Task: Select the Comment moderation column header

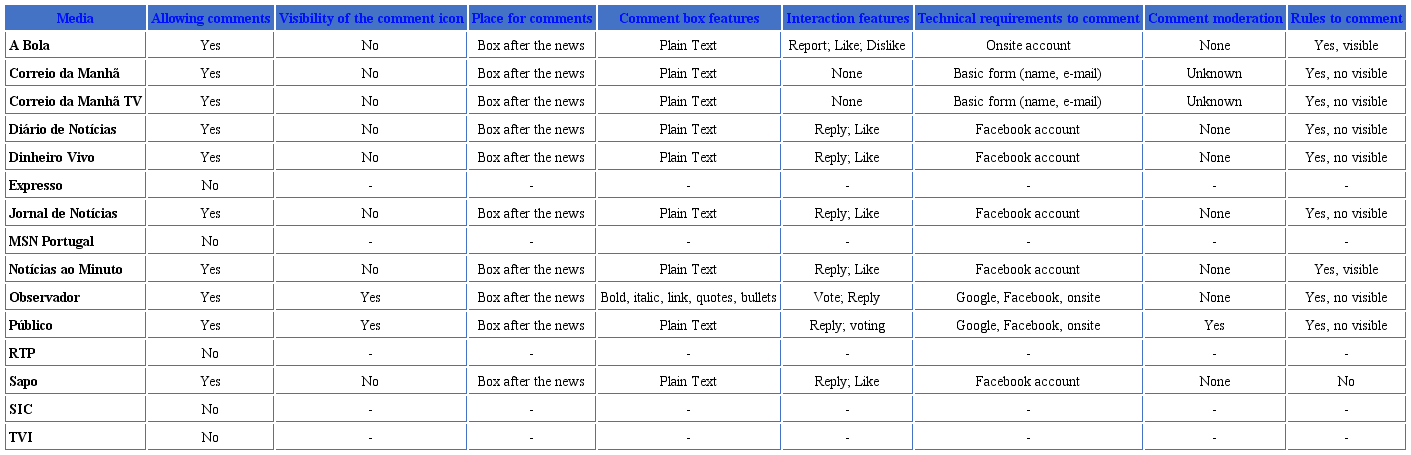Action: coord(1215,18)
